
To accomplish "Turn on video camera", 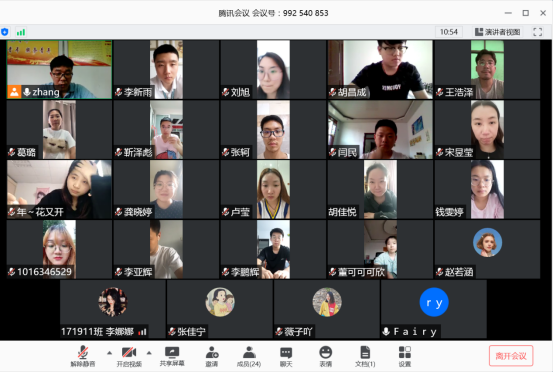I will point(129,356).
